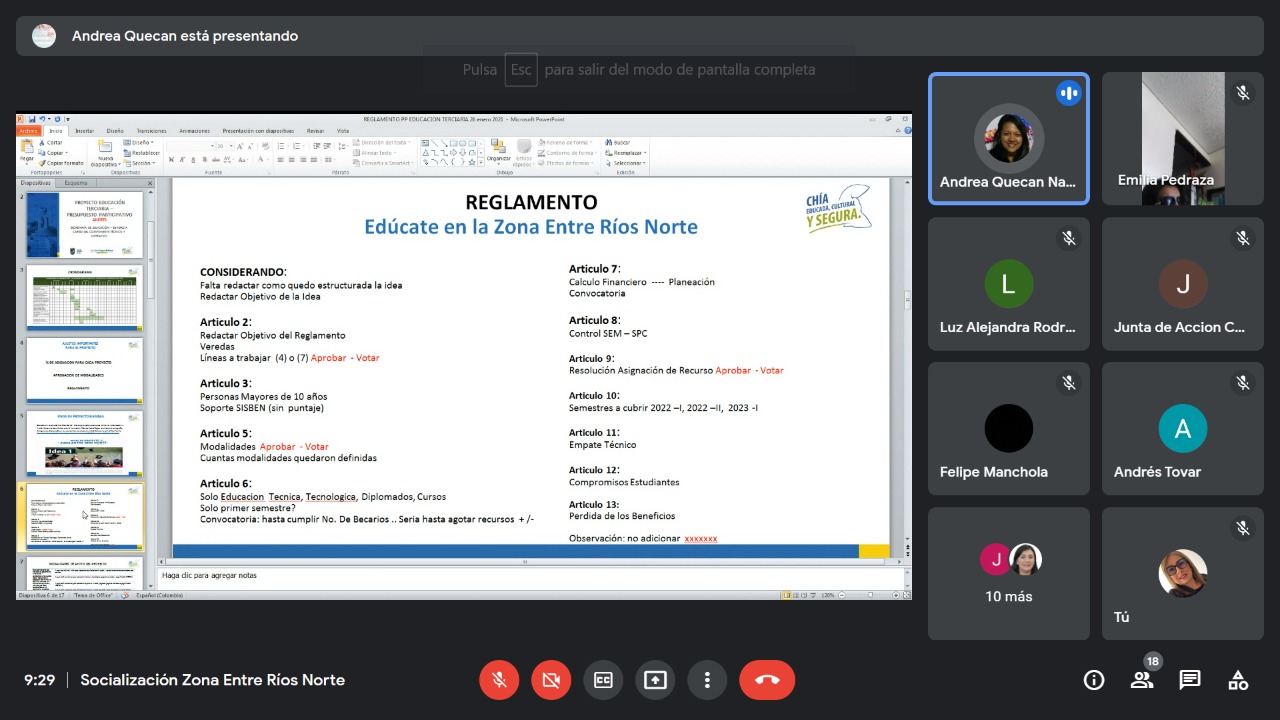
Task: Click Cortar in the clipboard group
Action: point(50,143)
